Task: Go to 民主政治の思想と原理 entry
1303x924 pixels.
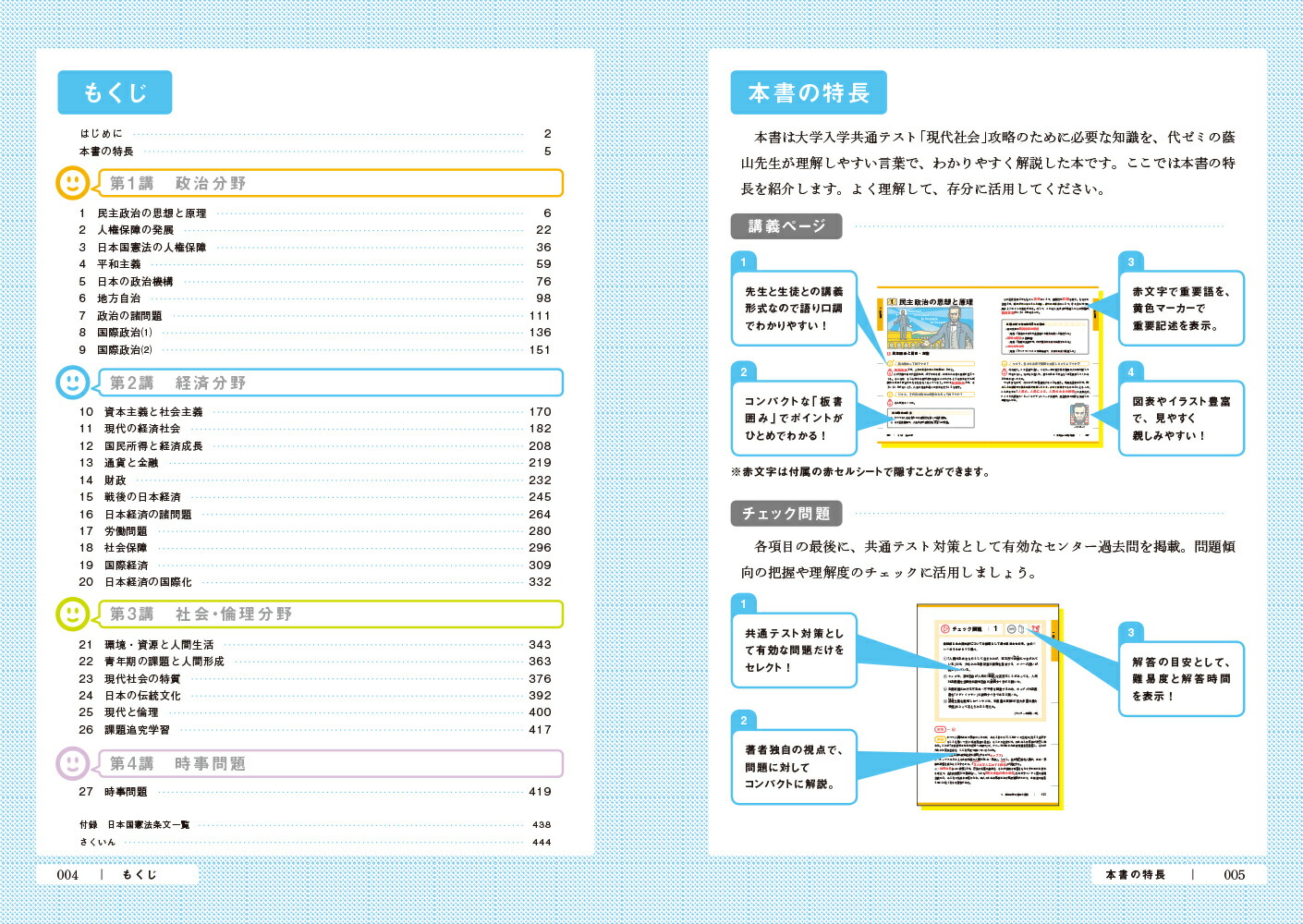Action: tap(315, 213)
